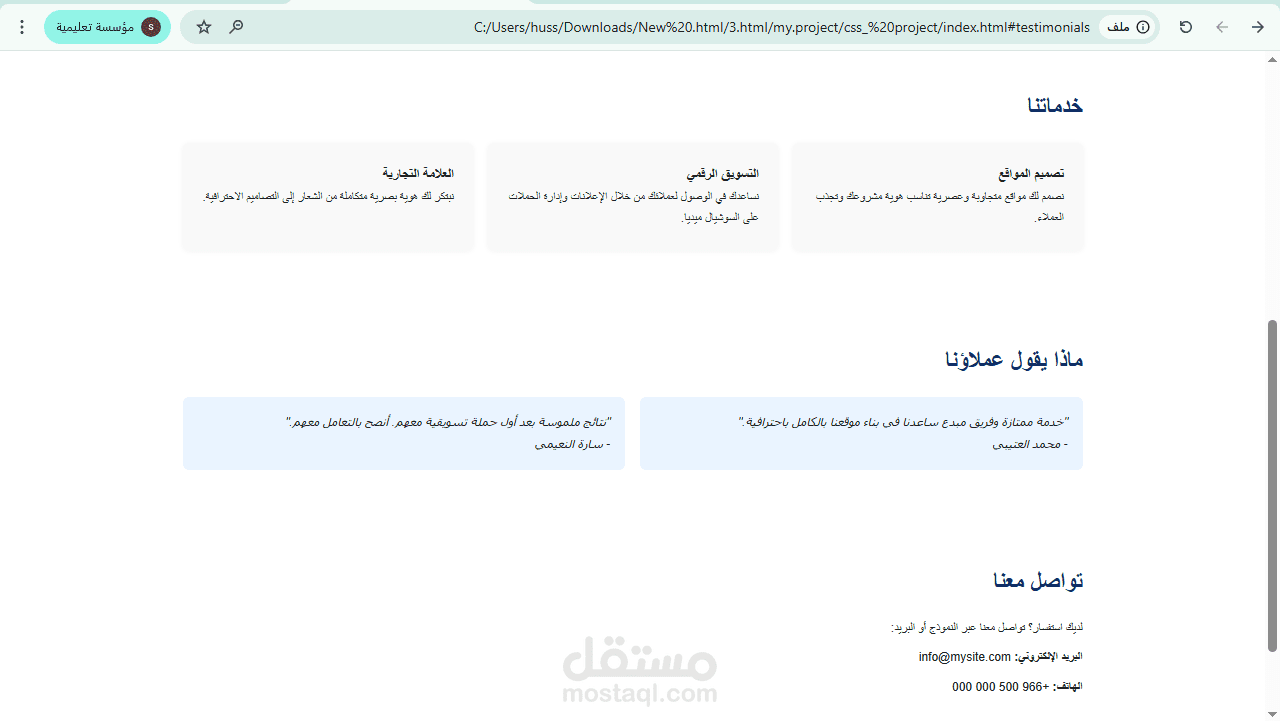This screenshot has height=721, width=1280.
Task: Select the تواصل معنا heading
Action: click(x=1038, y=581)
